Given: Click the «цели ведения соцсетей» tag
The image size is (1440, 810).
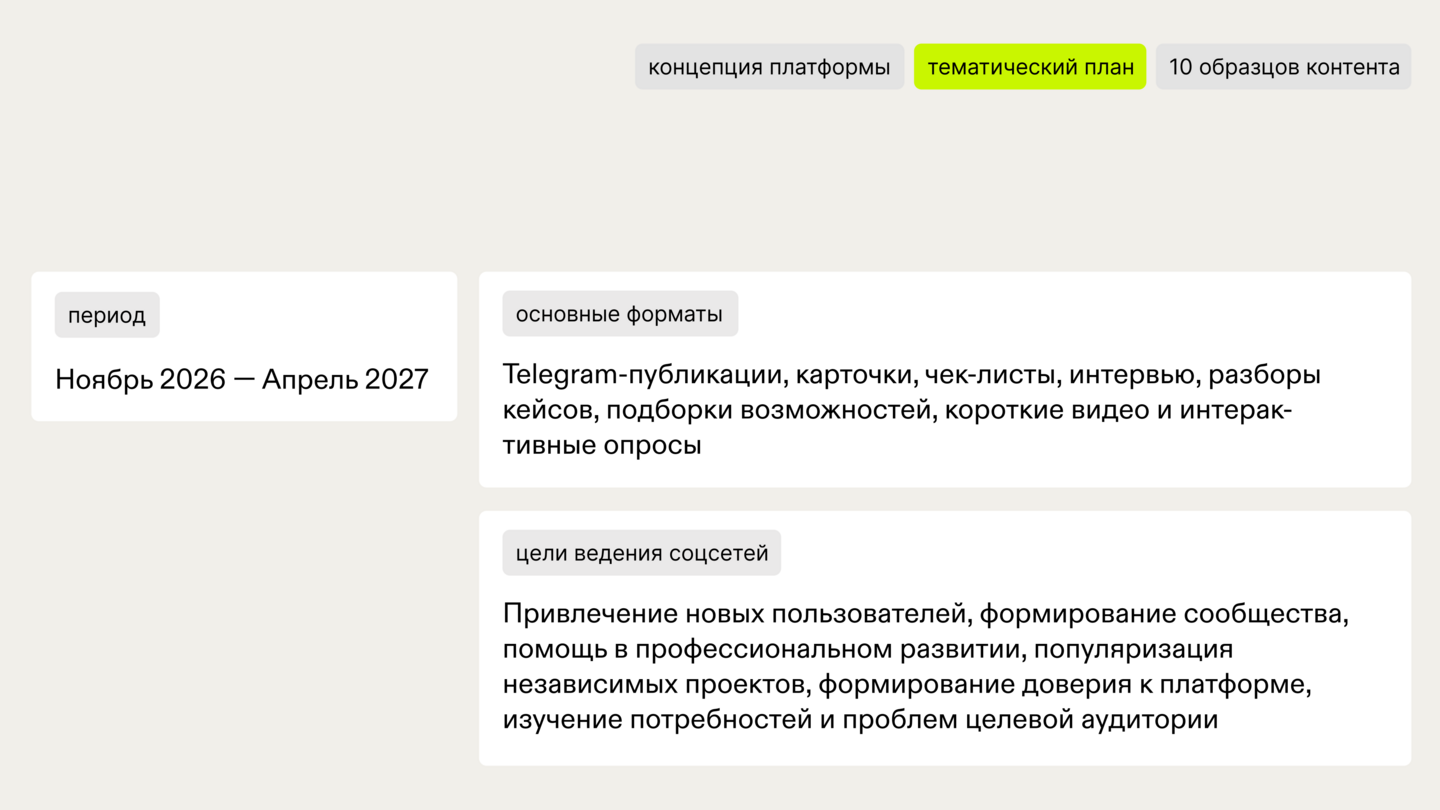Looking at the screenshot, I should pos(642,553).
